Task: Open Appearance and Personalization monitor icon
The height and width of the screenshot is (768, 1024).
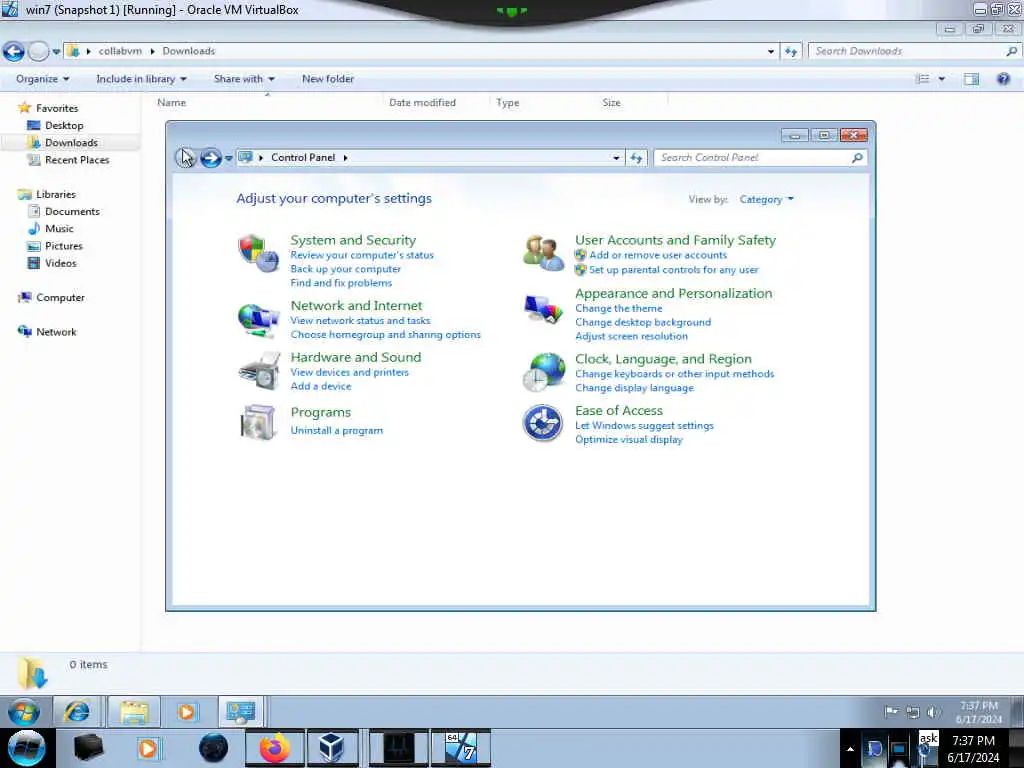Action: coord(543,308)
